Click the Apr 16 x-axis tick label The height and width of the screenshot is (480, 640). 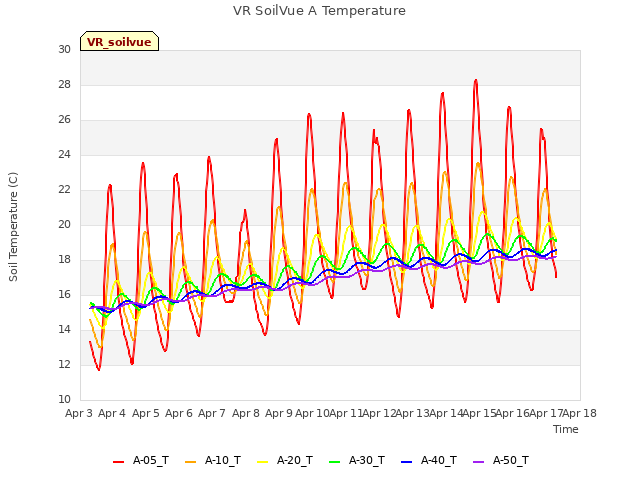[x=513, y=413]
